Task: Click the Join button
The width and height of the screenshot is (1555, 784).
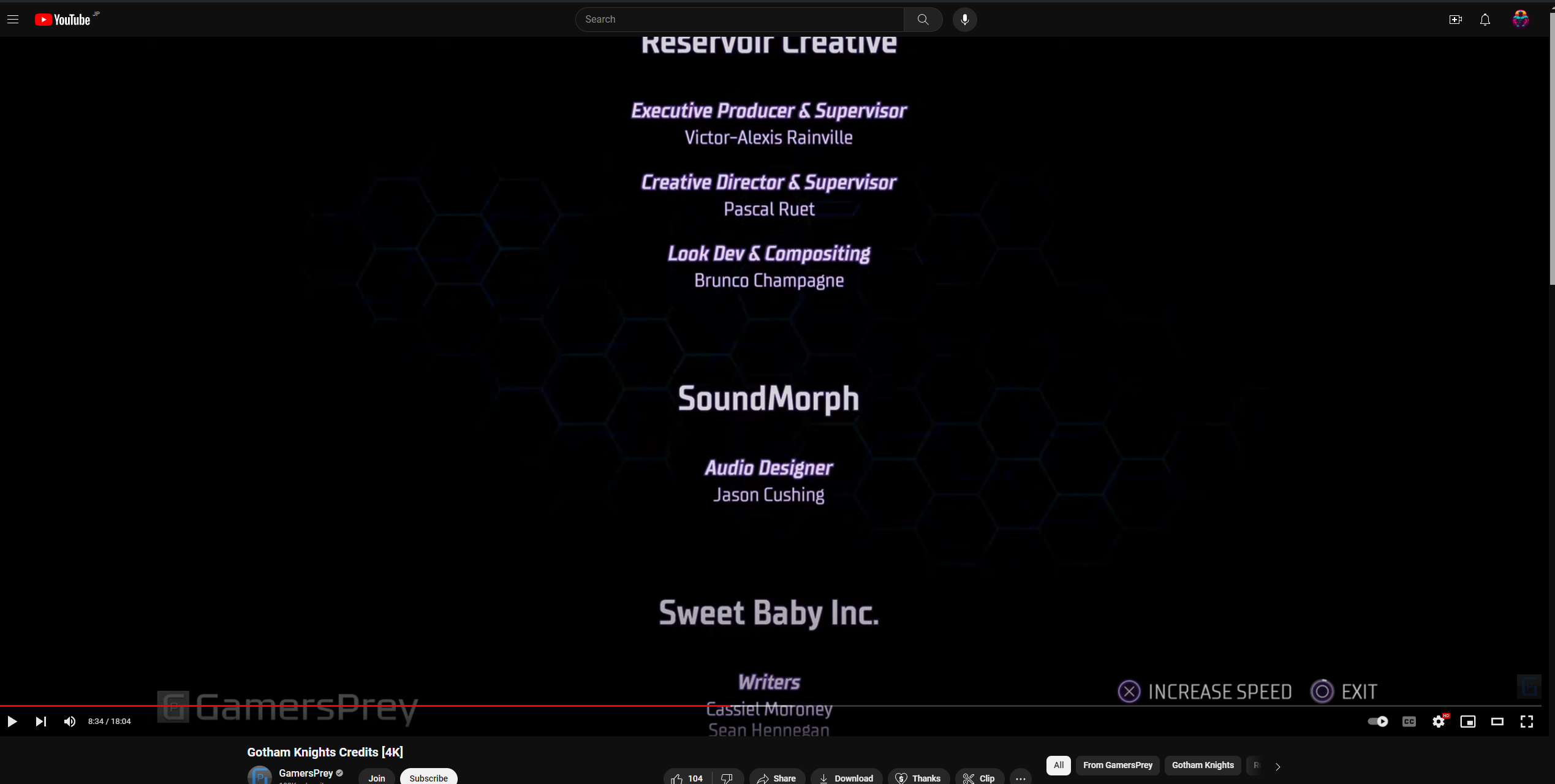Action: [377, 777]
